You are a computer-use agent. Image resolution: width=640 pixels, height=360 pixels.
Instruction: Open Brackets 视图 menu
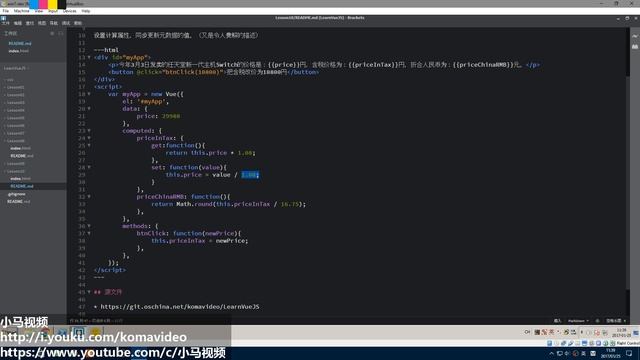tap(42, 23)
